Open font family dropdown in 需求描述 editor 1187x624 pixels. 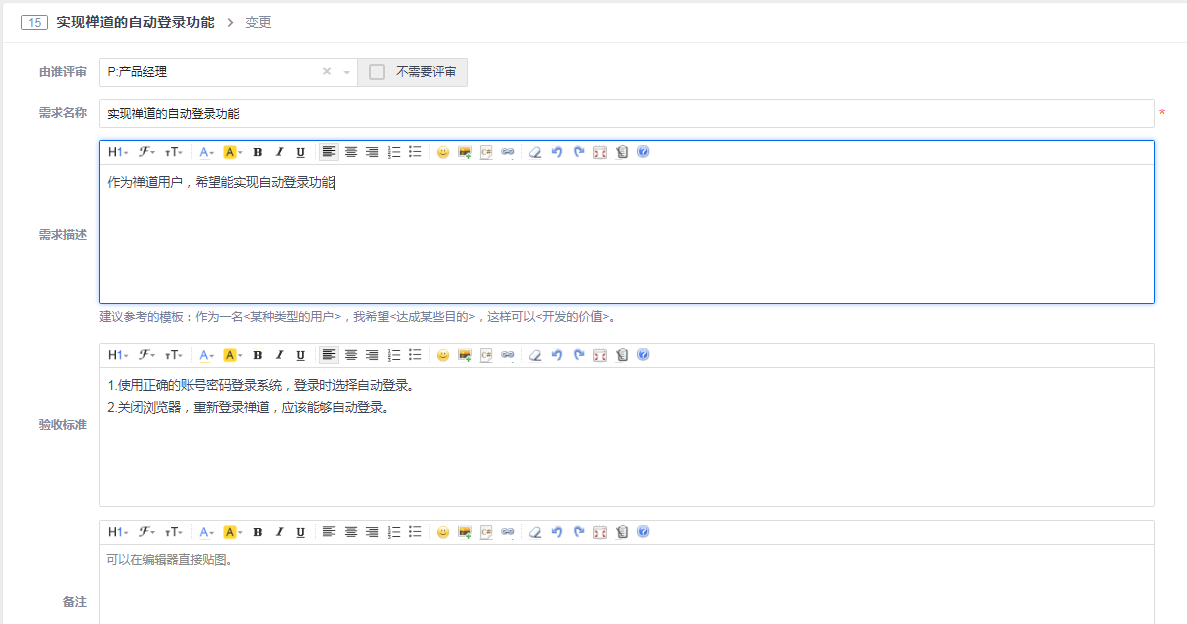(x=147, y=152)
